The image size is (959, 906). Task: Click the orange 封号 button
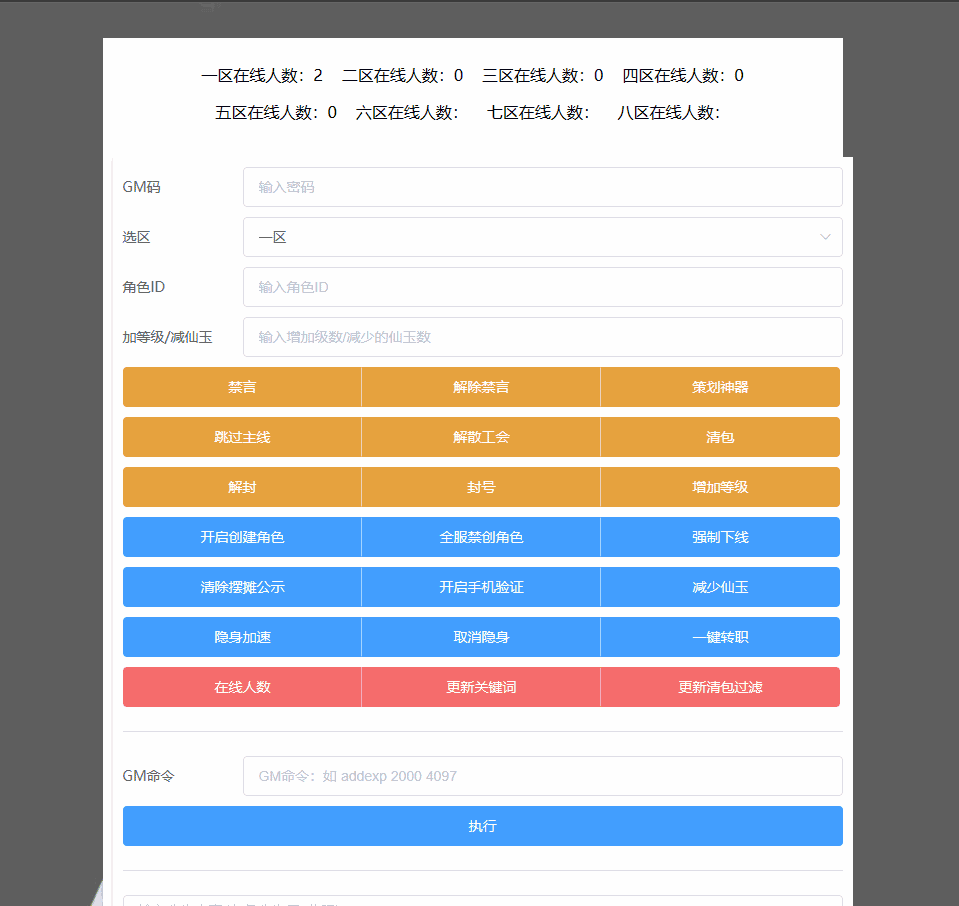[x=481, y=487]
